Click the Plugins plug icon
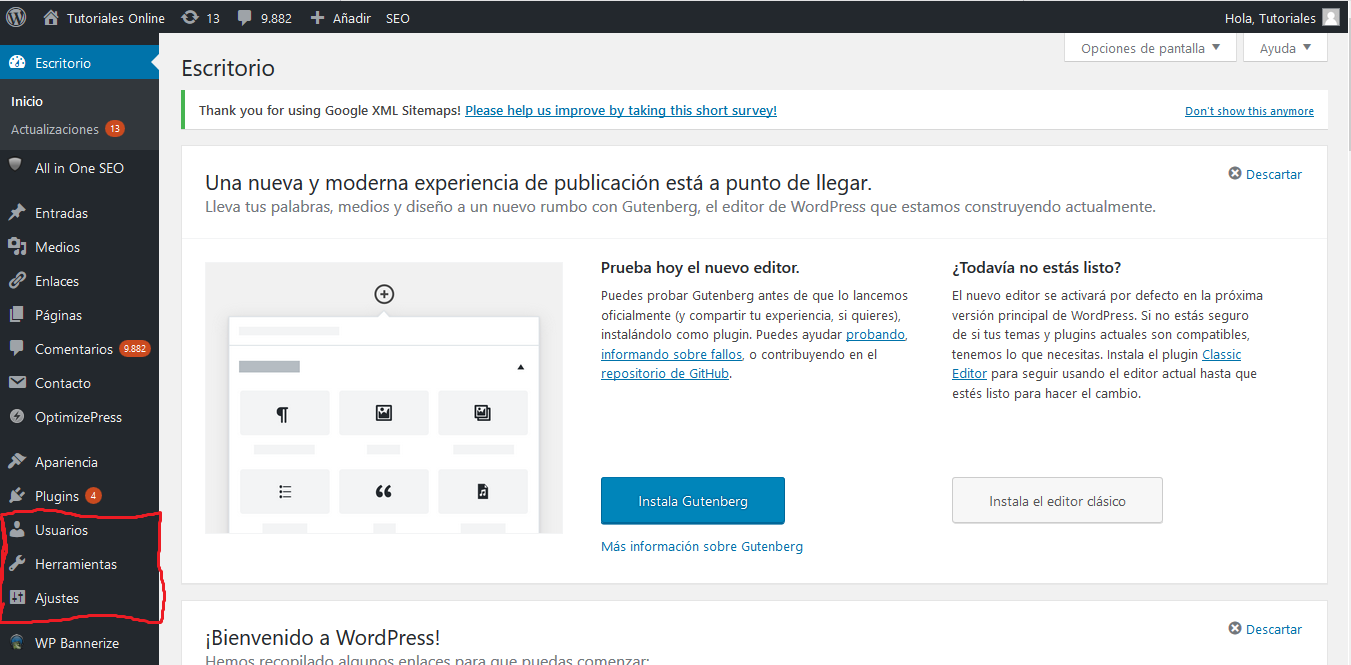Viewport: 1351px width, 665px height. click(x=16, y=496)
